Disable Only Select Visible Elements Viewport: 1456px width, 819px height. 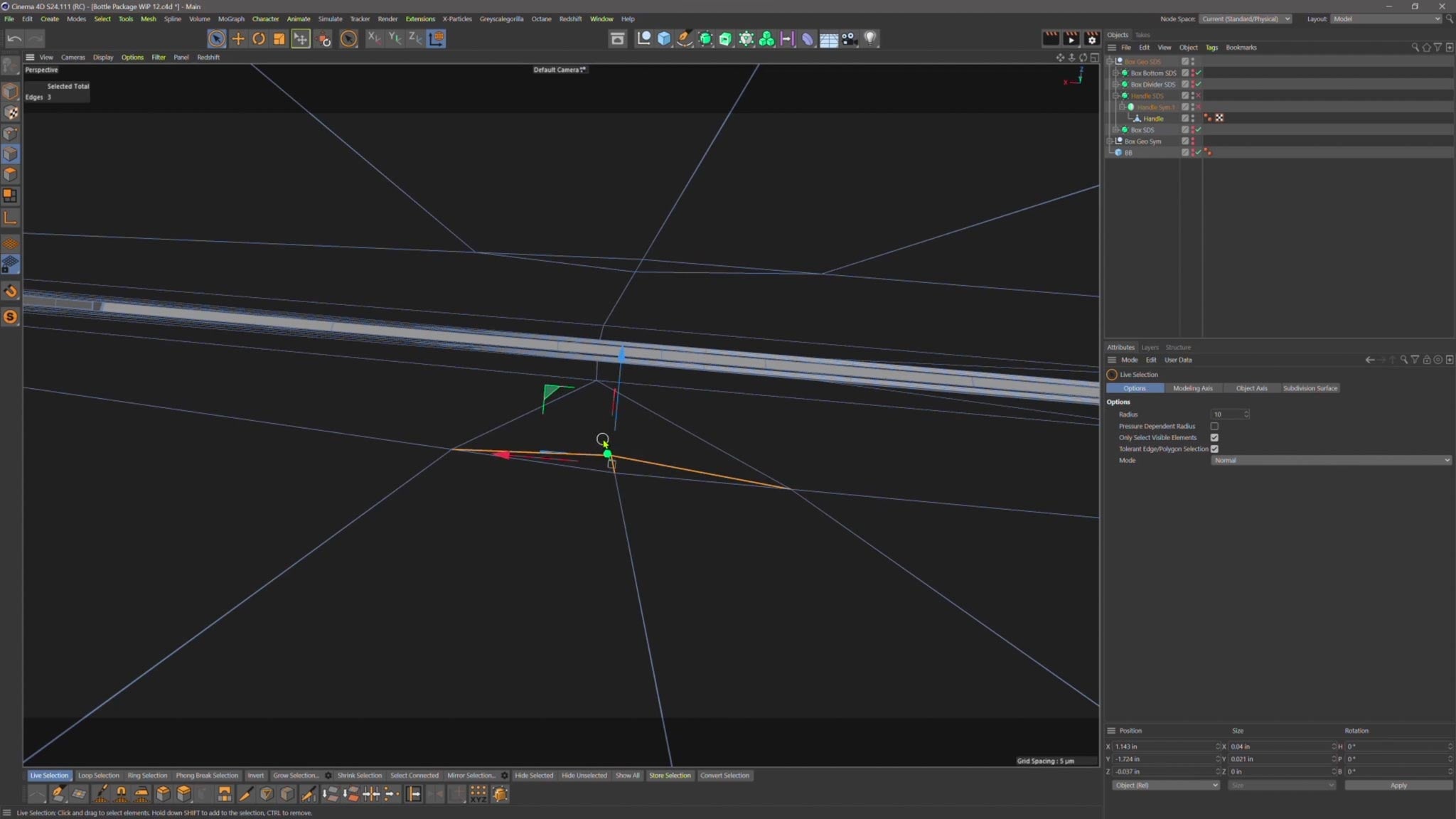[x=1215, y=438]
